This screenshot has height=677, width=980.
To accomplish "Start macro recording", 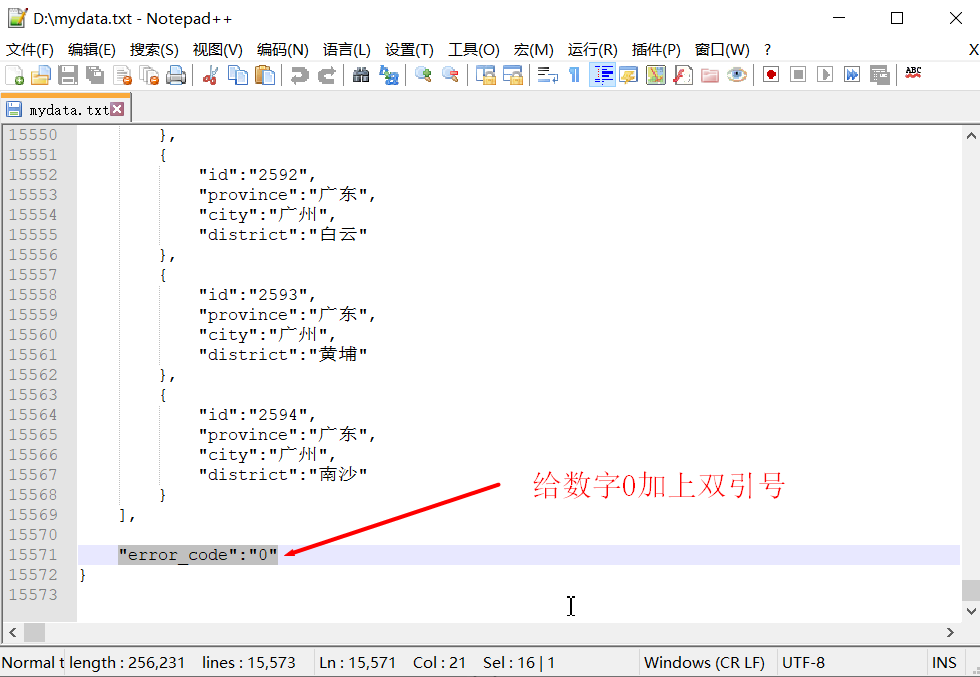I will tap(770, 73).
